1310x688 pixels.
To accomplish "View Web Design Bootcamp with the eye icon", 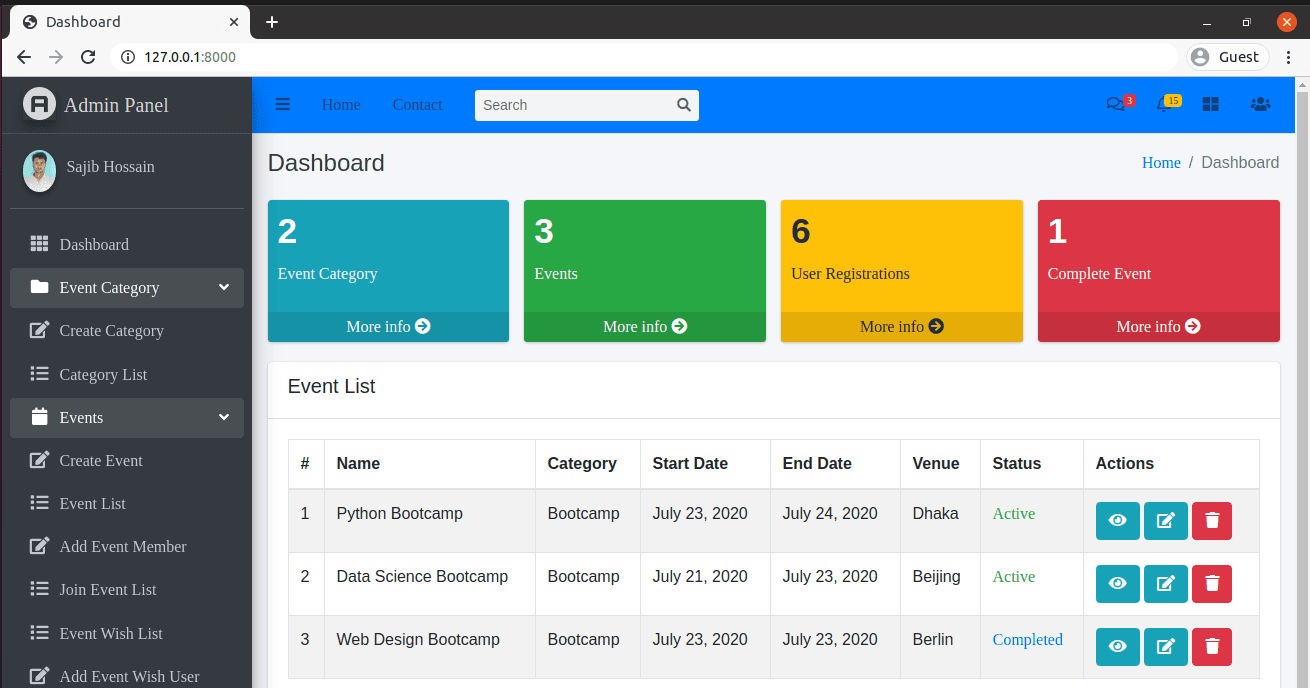I will [1117, 646].
